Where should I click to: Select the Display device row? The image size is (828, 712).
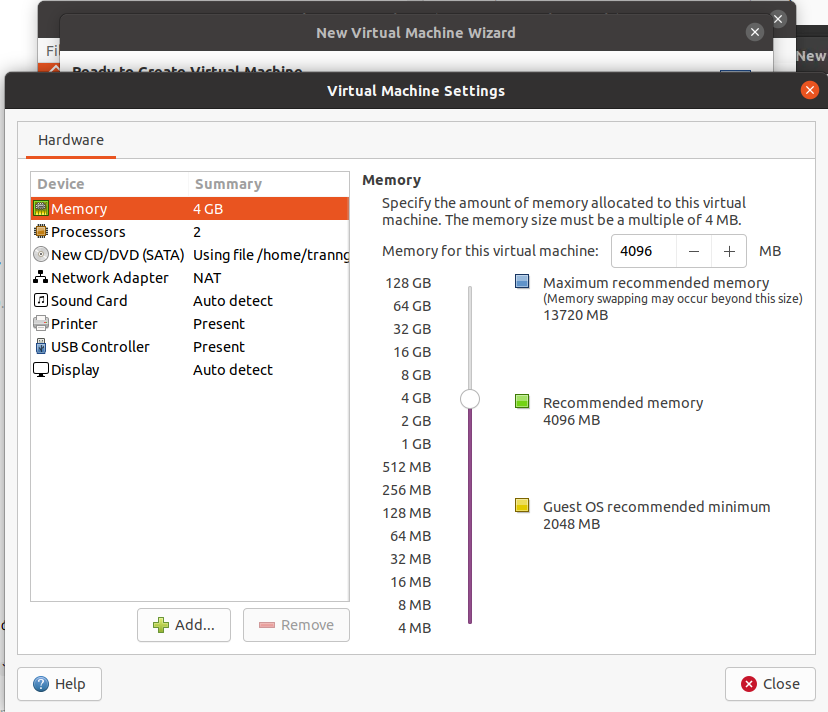[190, 370]
